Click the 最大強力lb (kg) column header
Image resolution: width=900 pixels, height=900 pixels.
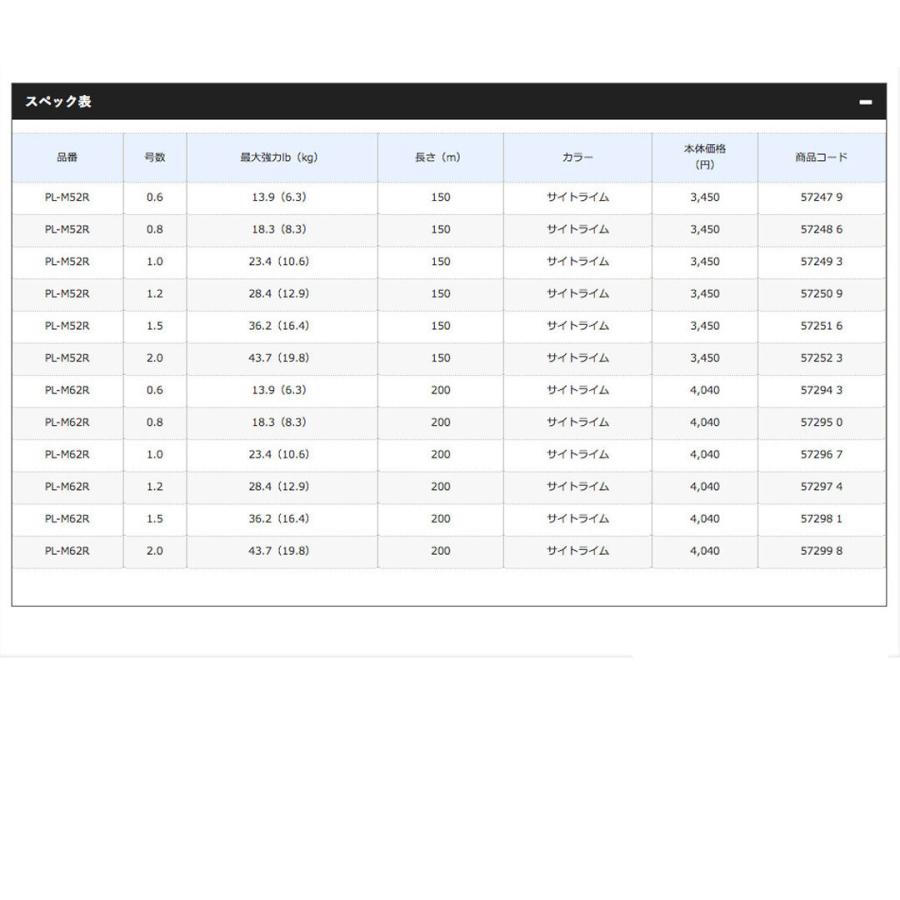click(281, 158)
